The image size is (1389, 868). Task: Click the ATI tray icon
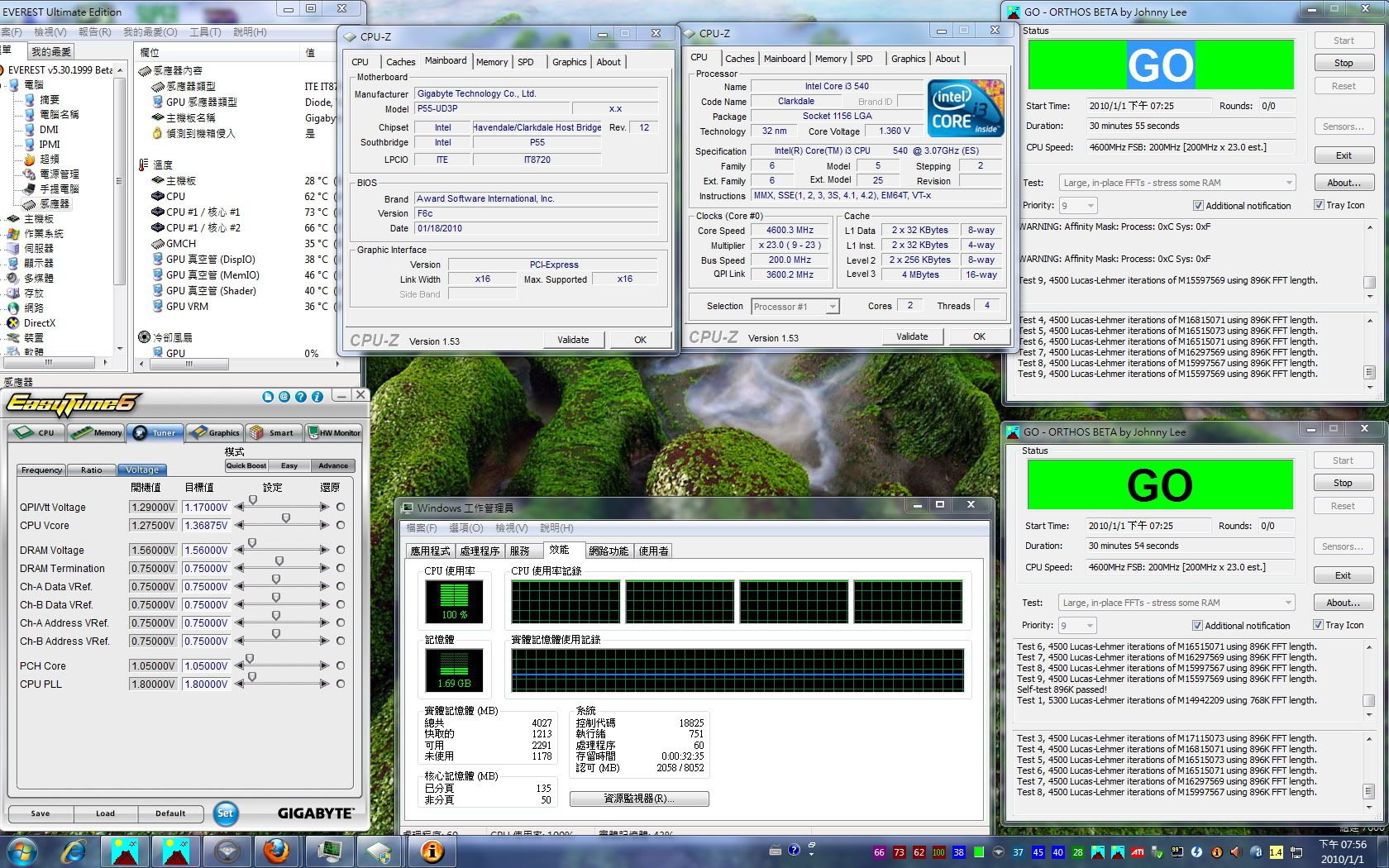point(1138,852)
